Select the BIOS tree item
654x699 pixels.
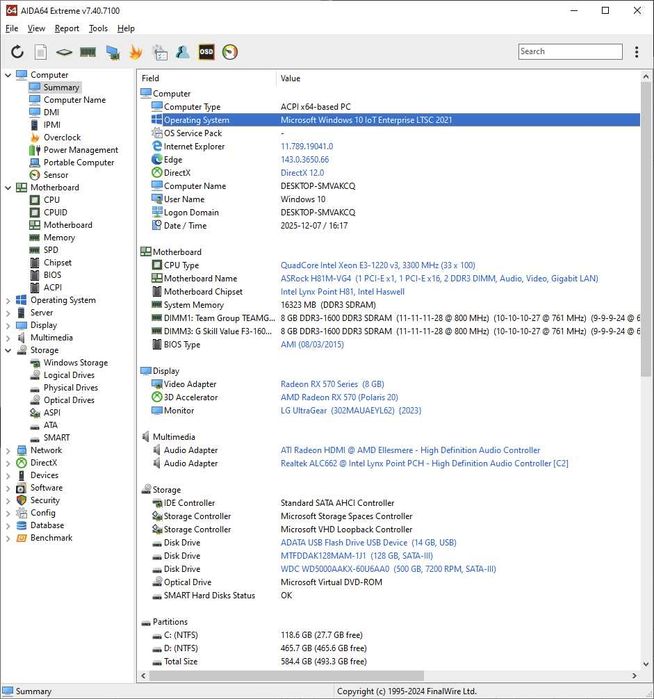[52, 275]
